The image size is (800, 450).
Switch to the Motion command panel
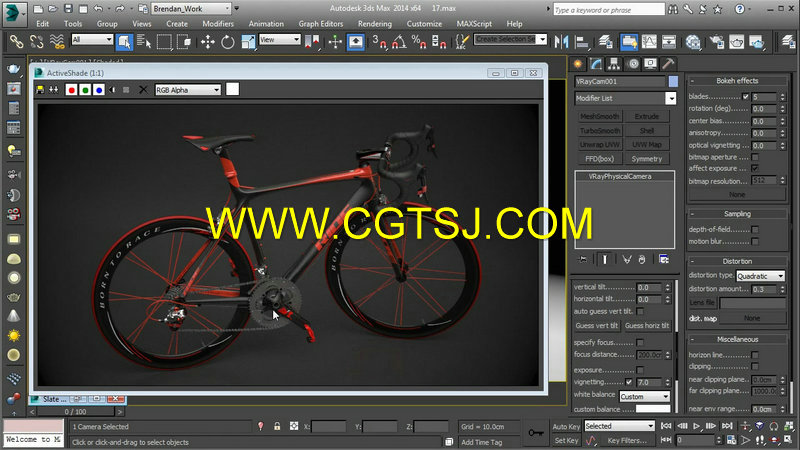click(633, 64)
